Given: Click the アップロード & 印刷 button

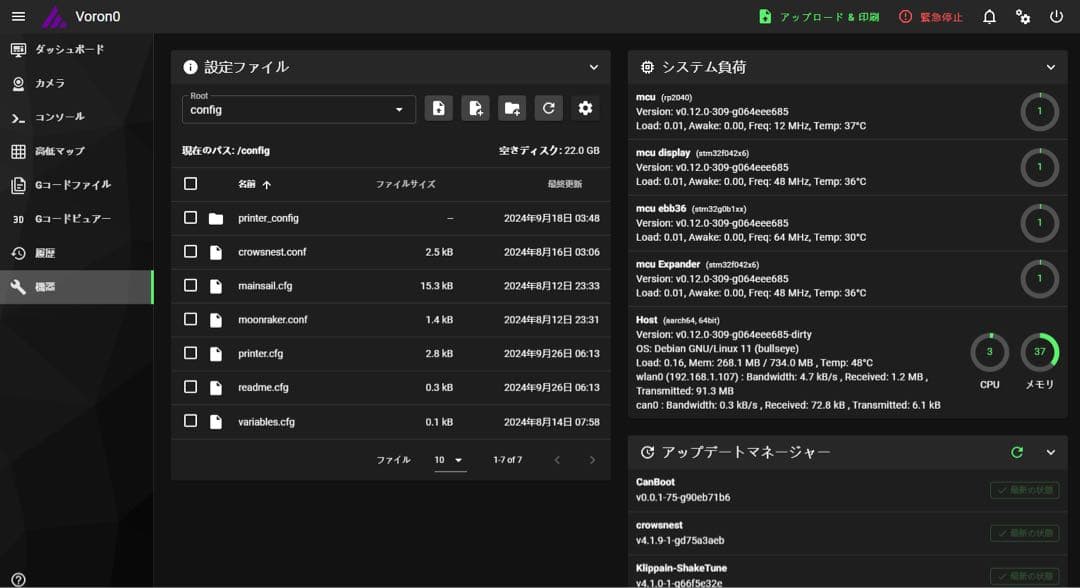Looking at the screenshot, I should pyautogui.click(x=819, y=17).
